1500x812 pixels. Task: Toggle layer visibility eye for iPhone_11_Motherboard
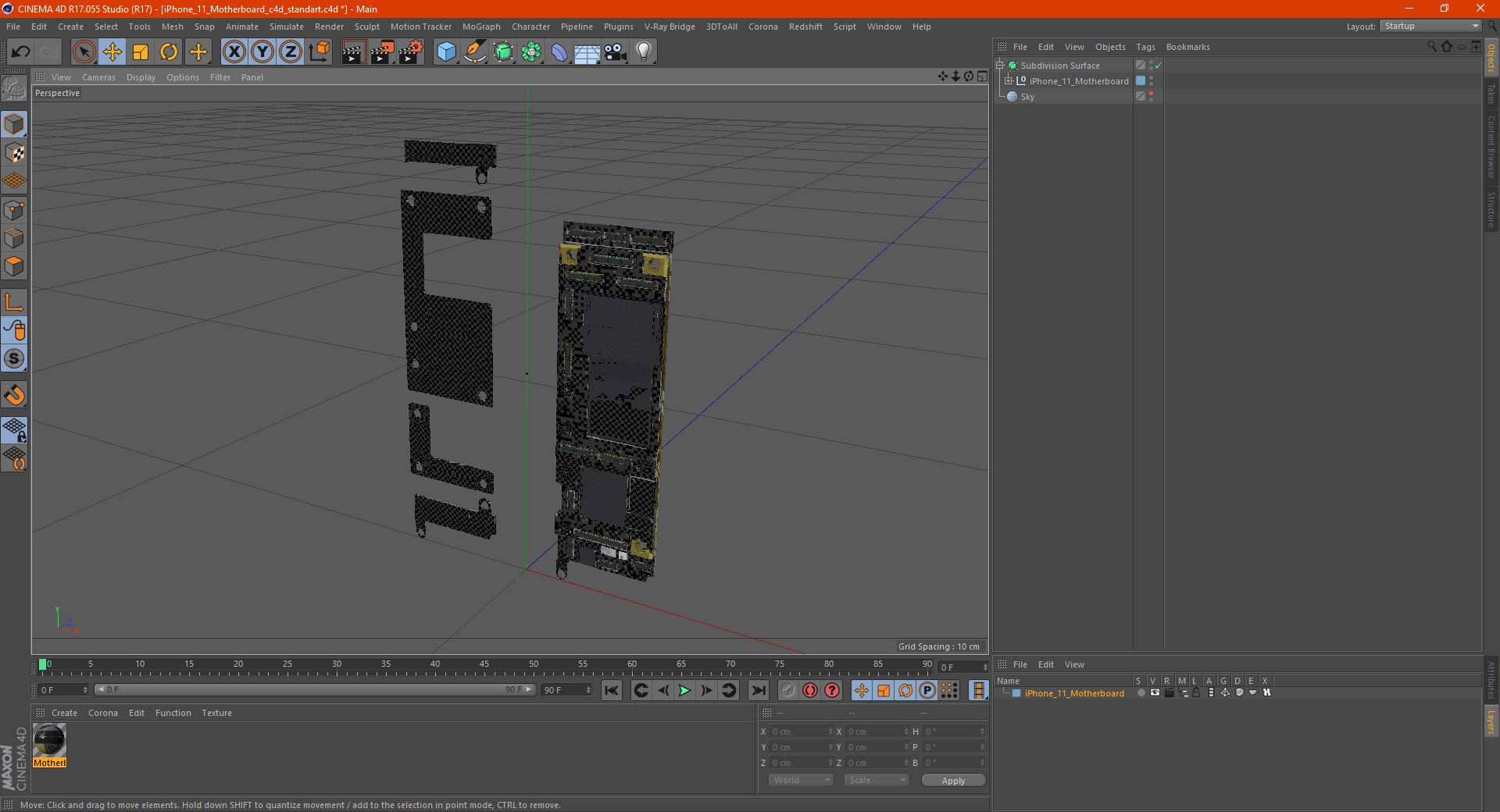(x=1155, y=693)
